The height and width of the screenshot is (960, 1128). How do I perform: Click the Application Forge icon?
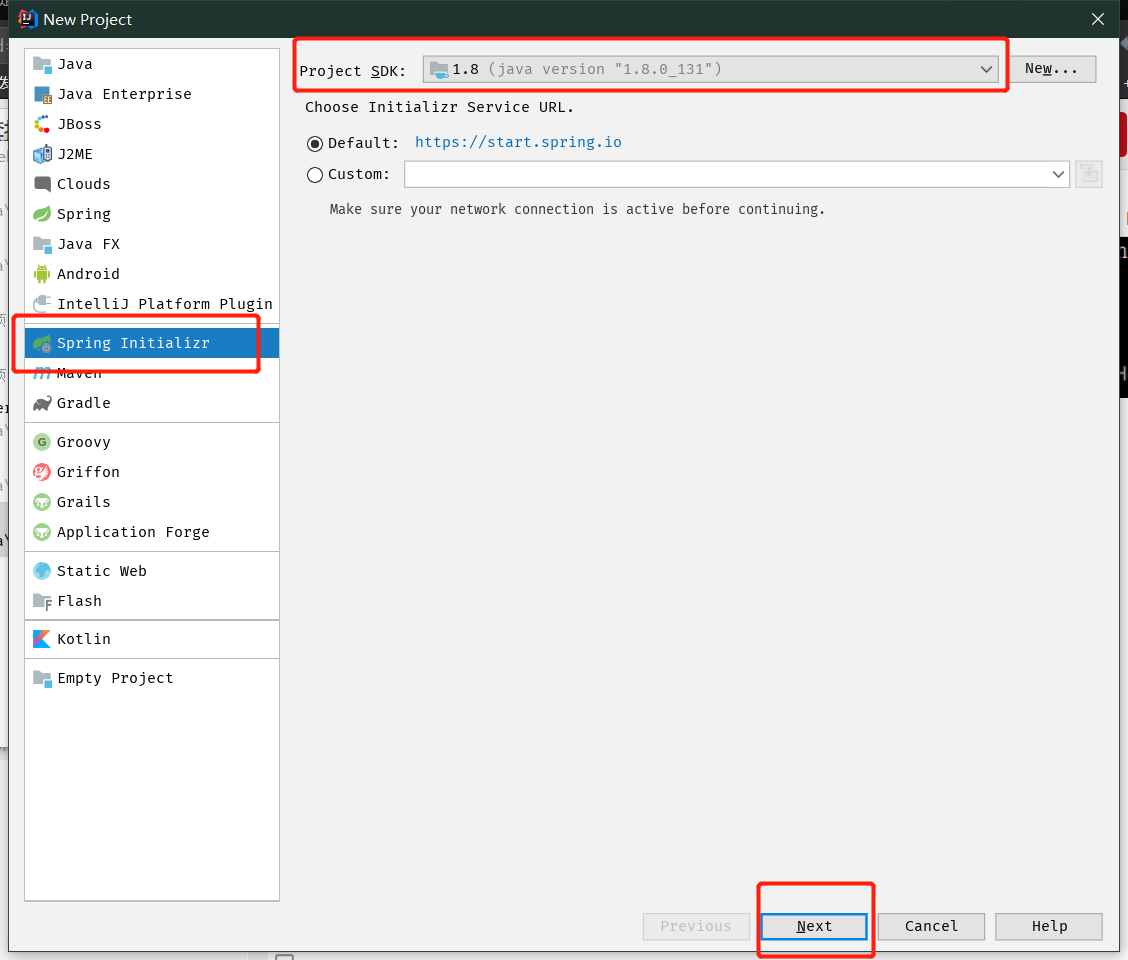point(42,533)
